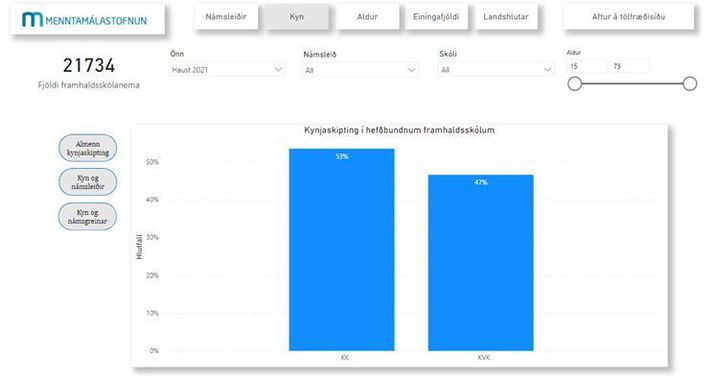The width and height of the screenshot is (713, 380).
Task: Switch to the Aldur tab
Action: (x=367, y=17)
